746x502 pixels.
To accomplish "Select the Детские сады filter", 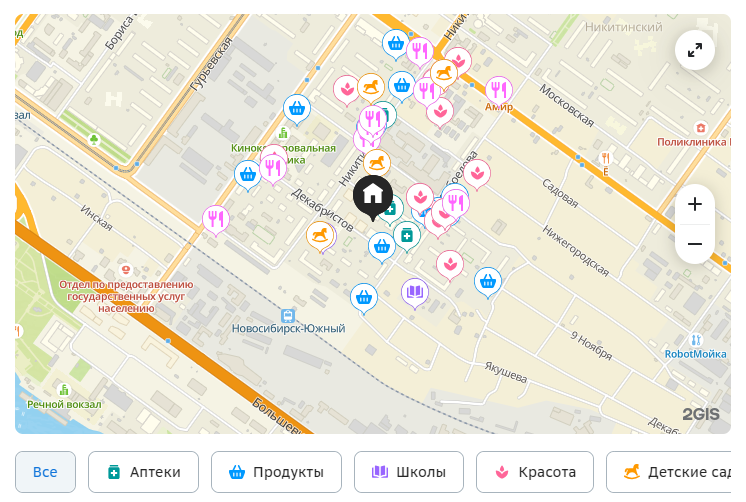I will 668,472.
